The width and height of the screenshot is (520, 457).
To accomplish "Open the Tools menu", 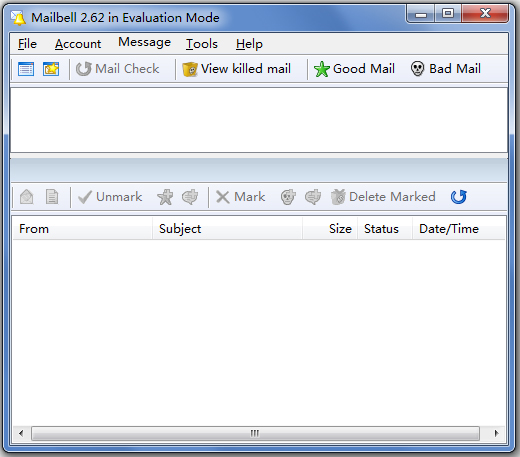I will tap(202, 44).
